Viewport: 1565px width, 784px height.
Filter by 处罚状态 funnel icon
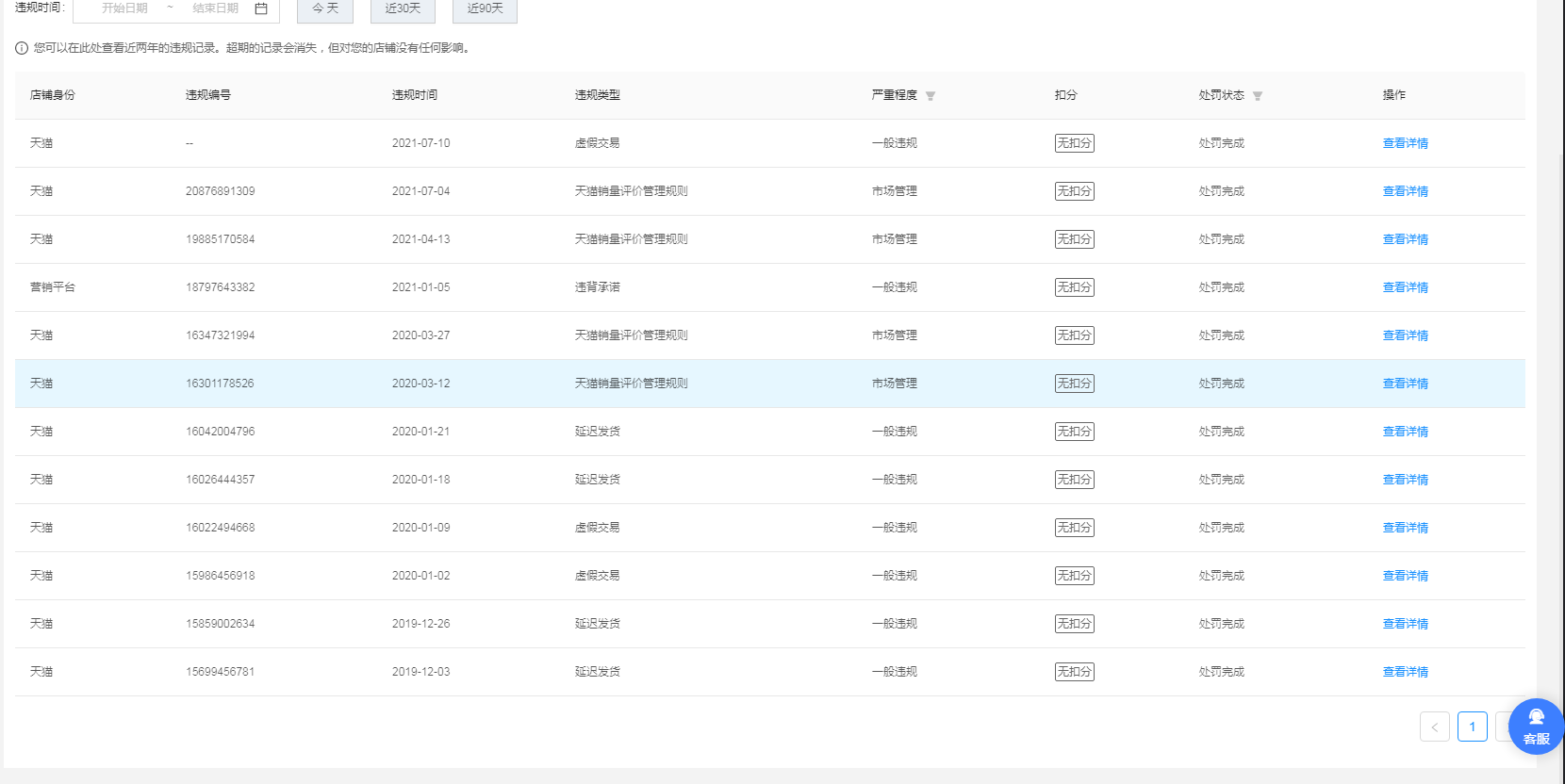click(1258, 96)
